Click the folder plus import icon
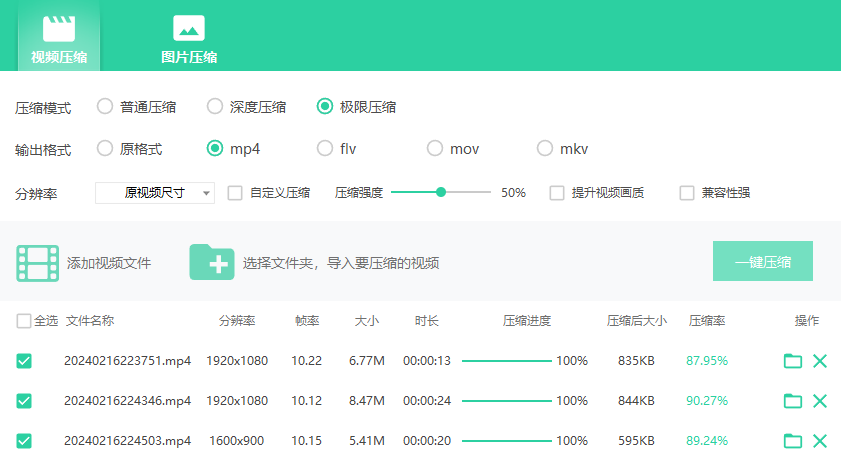Screen dimensions: 841x465 coord(212,262)
